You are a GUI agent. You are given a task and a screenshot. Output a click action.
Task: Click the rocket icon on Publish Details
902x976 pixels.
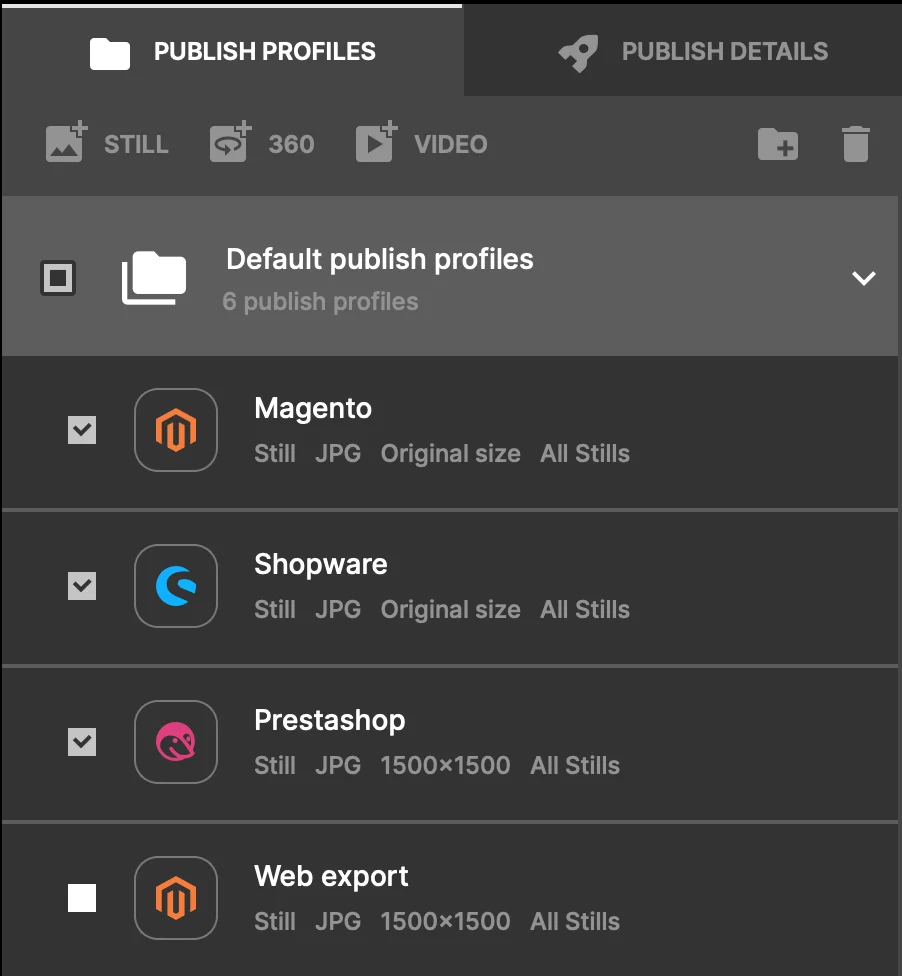point(578,53)
